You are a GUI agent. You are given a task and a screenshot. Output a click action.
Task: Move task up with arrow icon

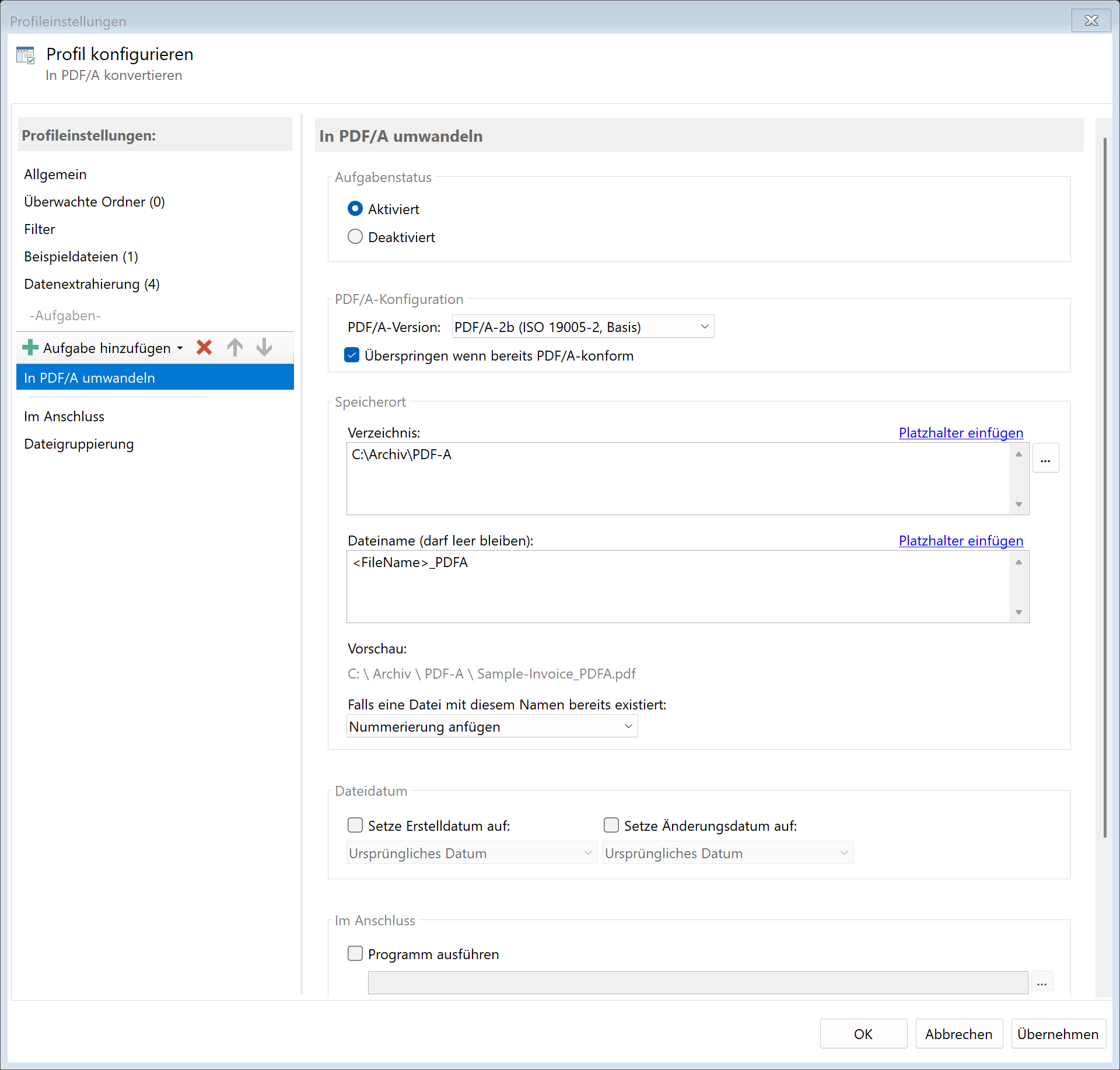point(235,348)
